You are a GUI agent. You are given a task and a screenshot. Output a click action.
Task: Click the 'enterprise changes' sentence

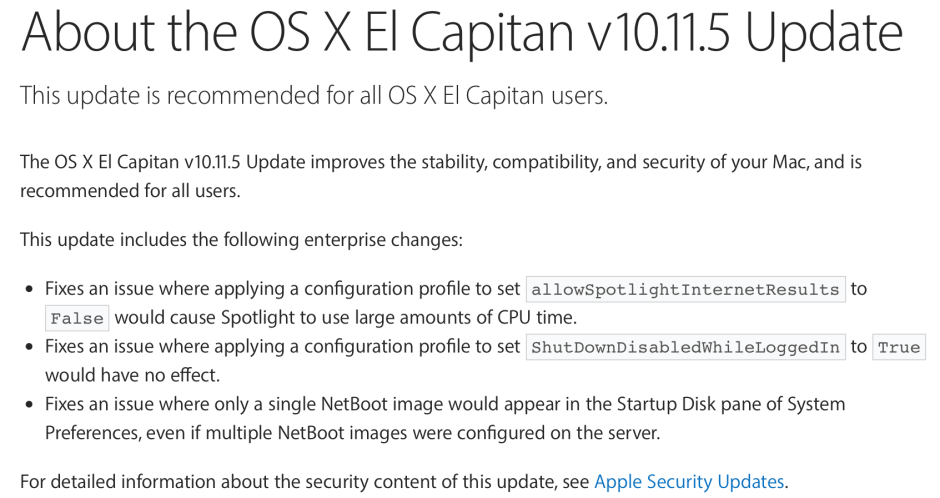(x=238, y=240)
